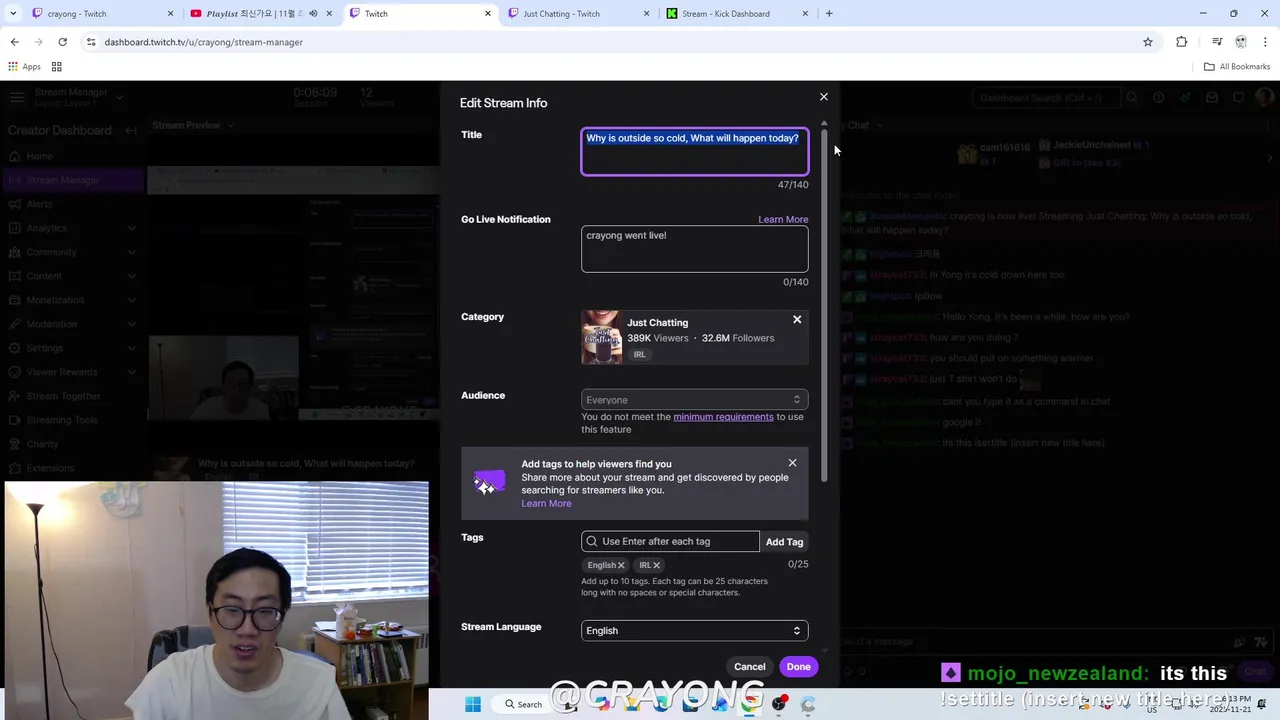Mute audio on the Playlist tab

(313, 14)
